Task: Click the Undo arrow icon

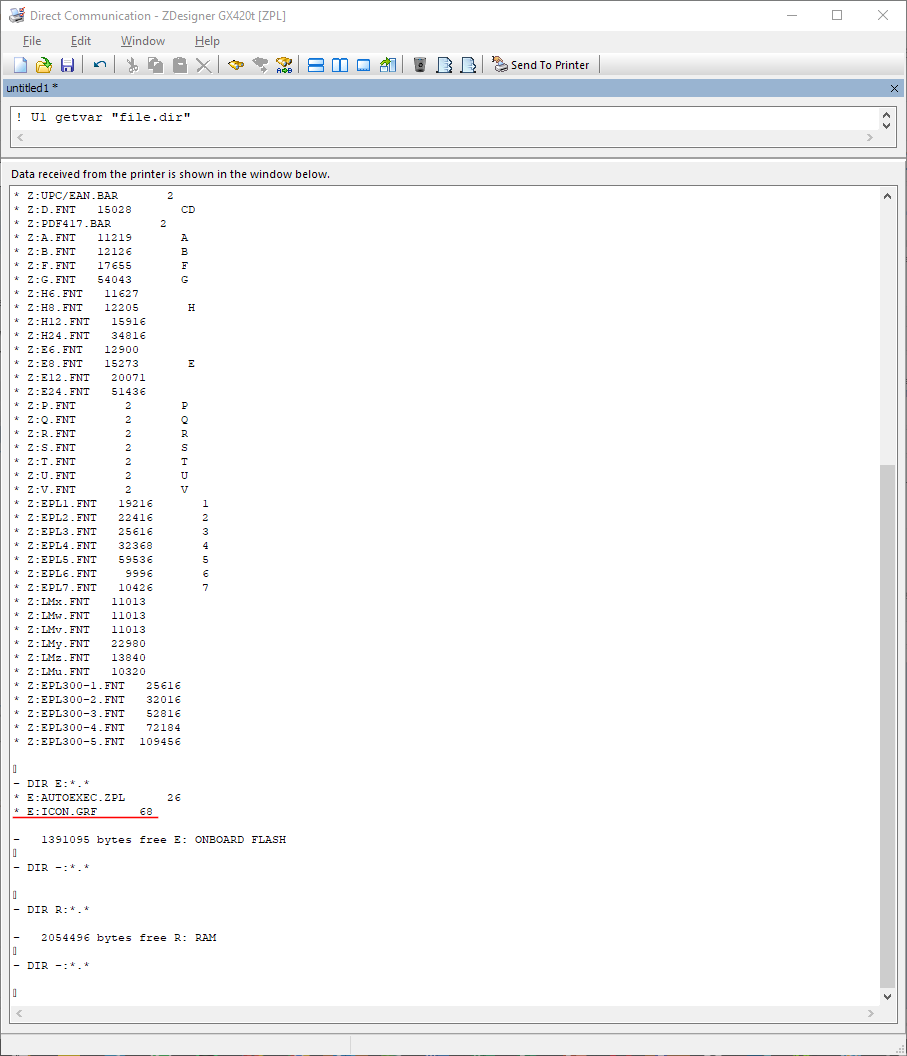Action: pyautogui.click(x=100, y=65)
